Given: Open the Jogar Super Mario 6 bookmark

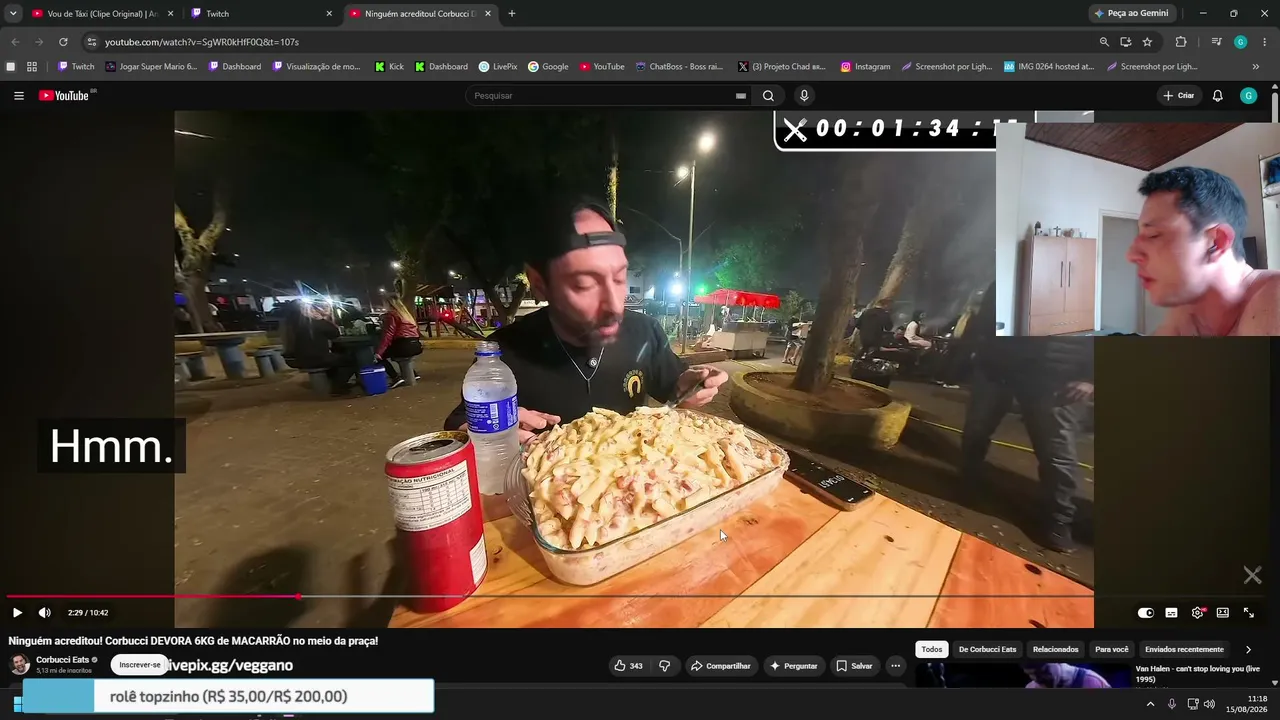Looking at the screenshot, I should [151, 67].
